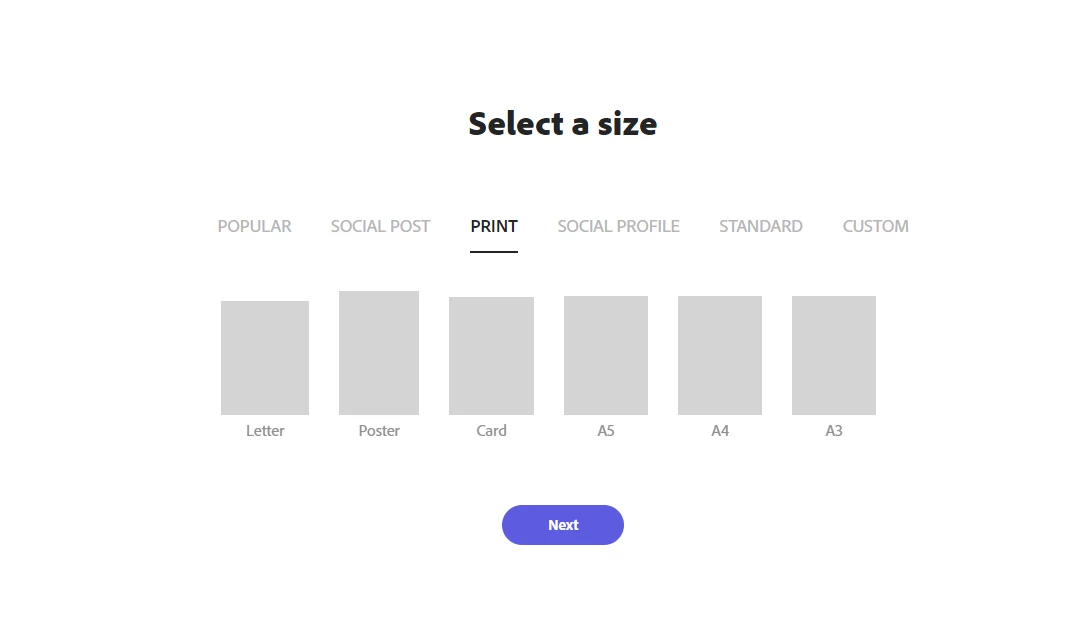
Task: Click the Letter text label
Action: (x=265, y=431)
